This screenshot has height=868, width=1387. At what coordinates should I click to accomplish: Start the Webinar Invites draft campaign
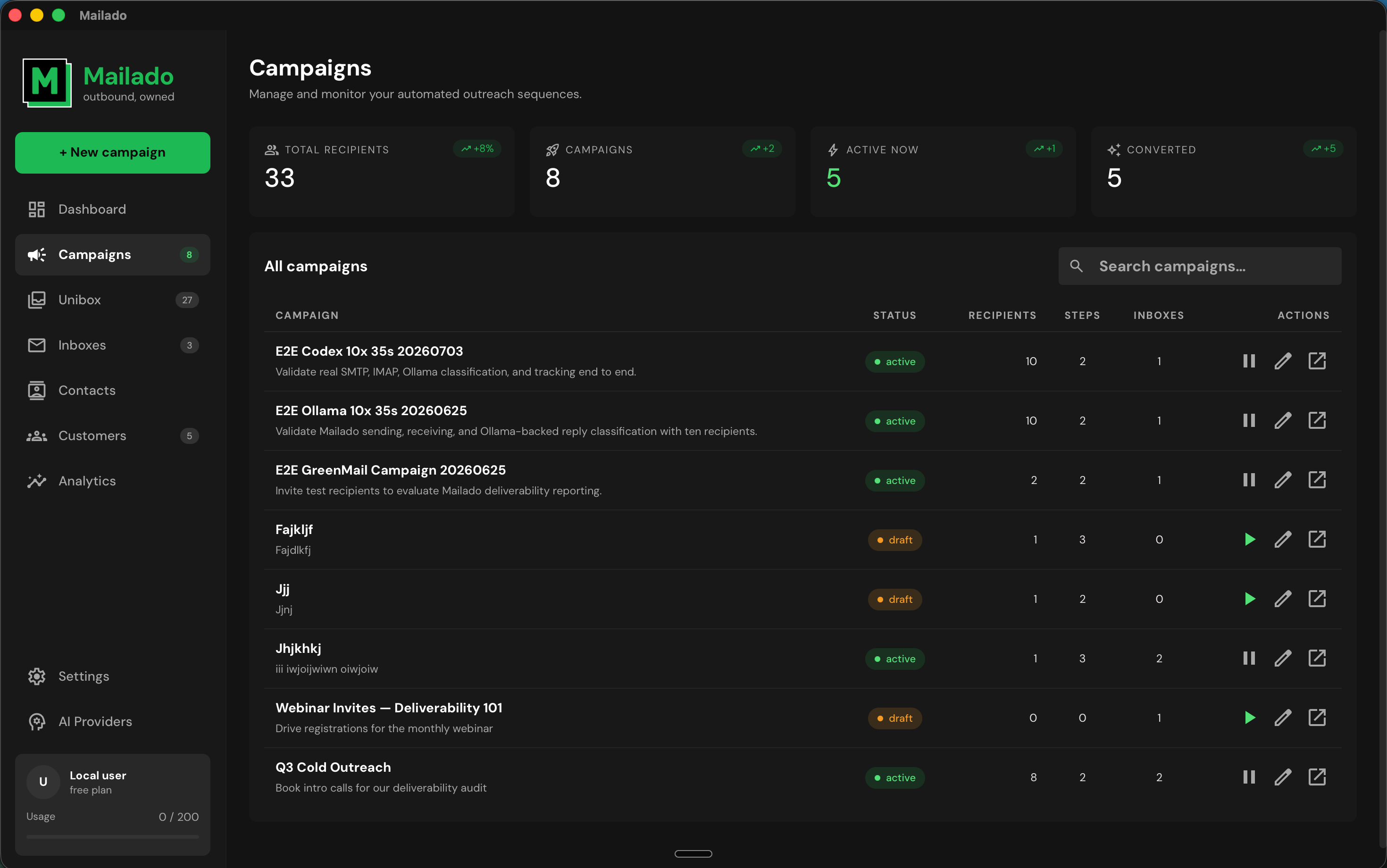[1249, 718]
